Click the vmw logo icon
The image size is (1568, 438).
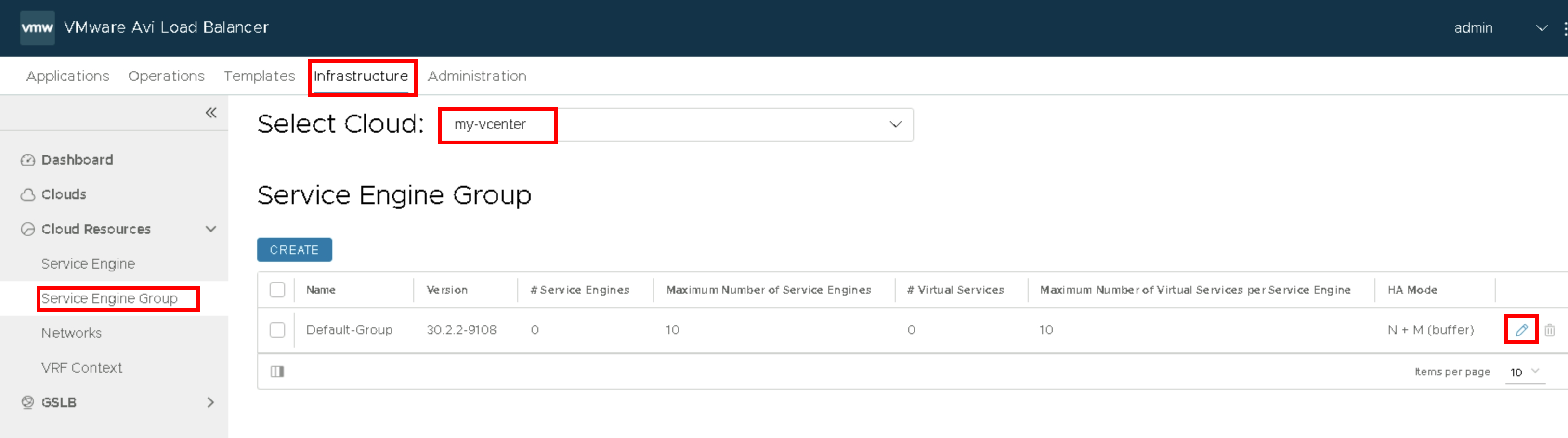click(37, 27)
